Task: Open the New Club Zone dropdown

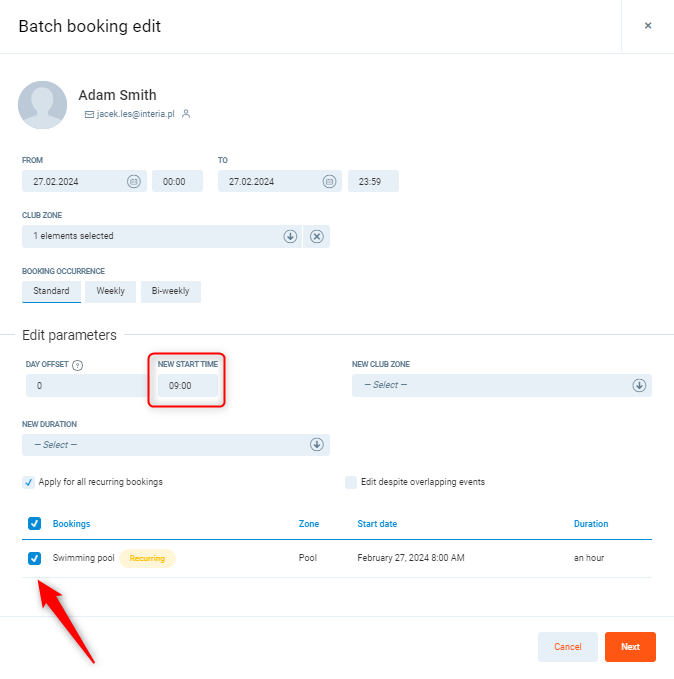Action: click(639, 385)
